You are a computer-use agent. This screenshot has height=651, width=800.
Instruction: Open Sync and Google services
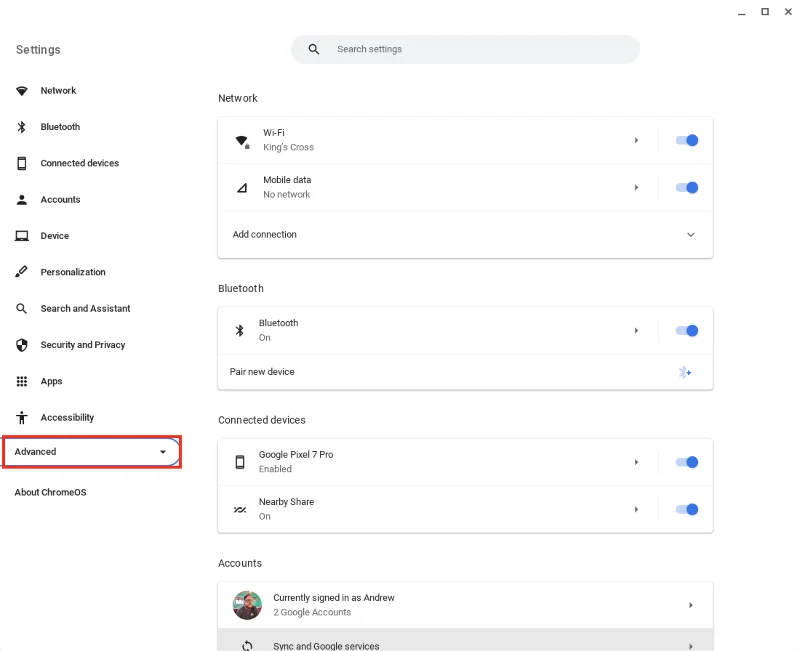tap(465, 645)
